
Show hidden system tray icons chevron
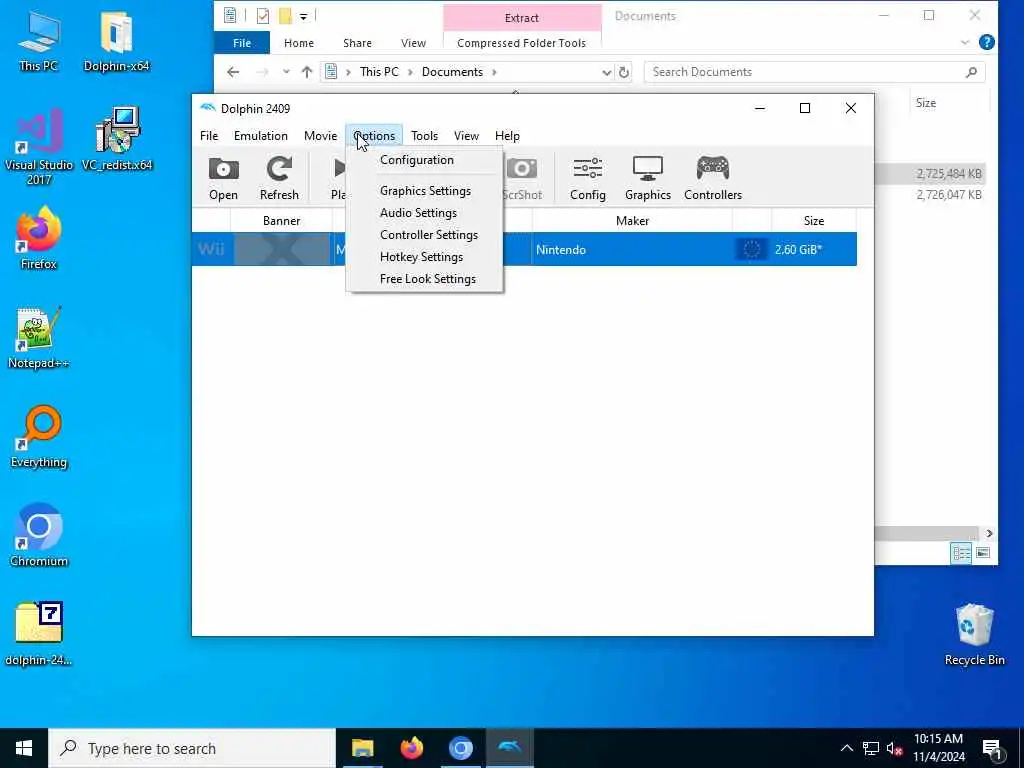(x=846, y=748)
